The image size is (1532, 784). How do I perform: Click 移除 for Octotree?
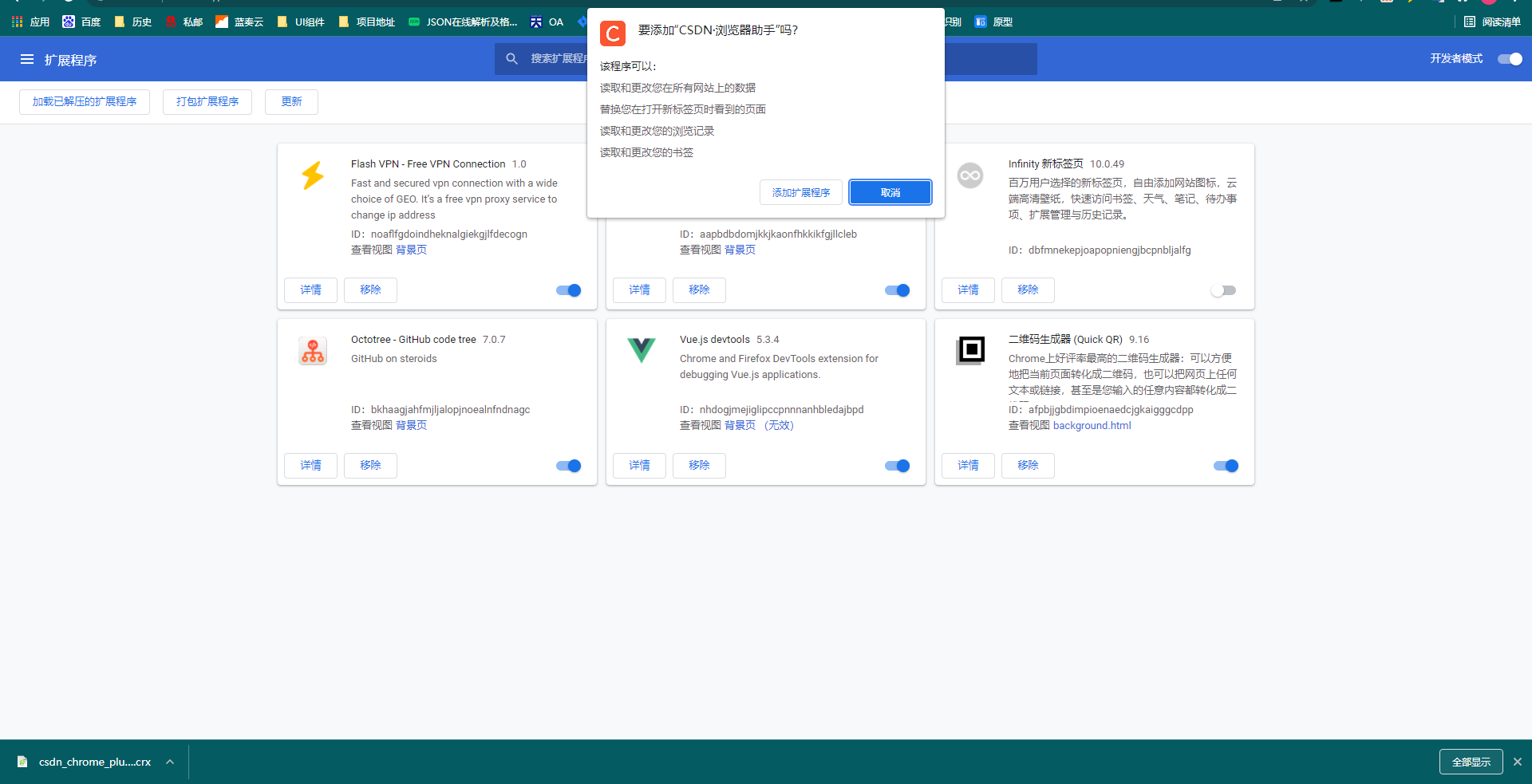coord(370,466)
